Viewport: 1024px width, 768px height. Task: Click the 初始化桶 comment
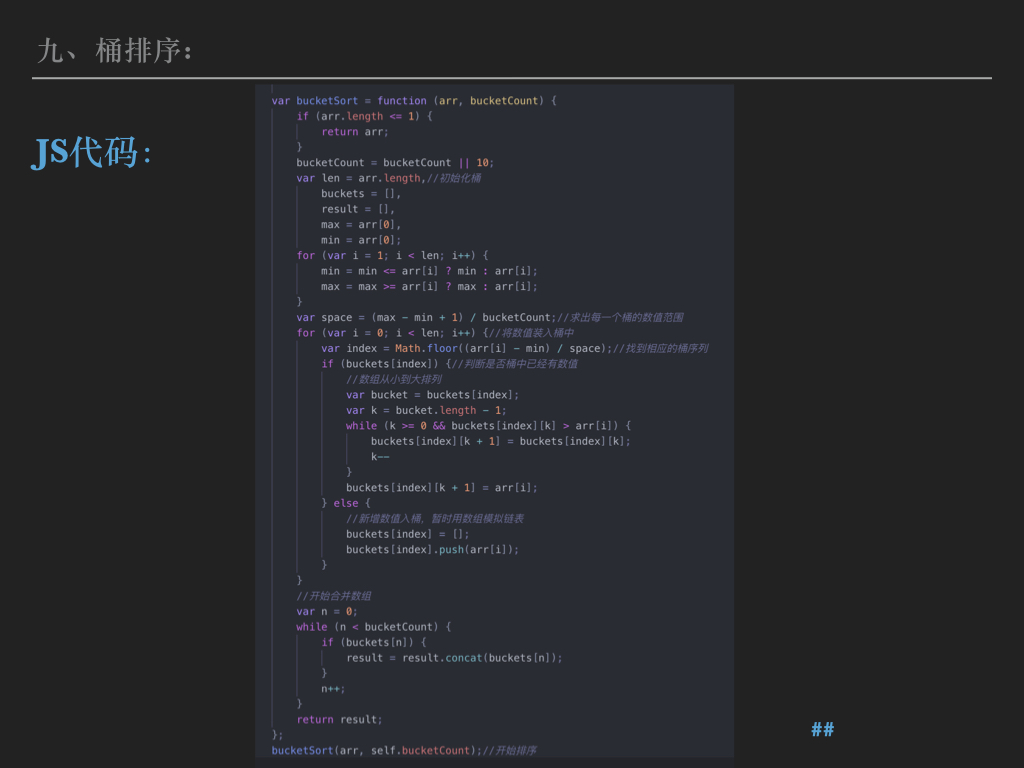(x=454, y=178)
